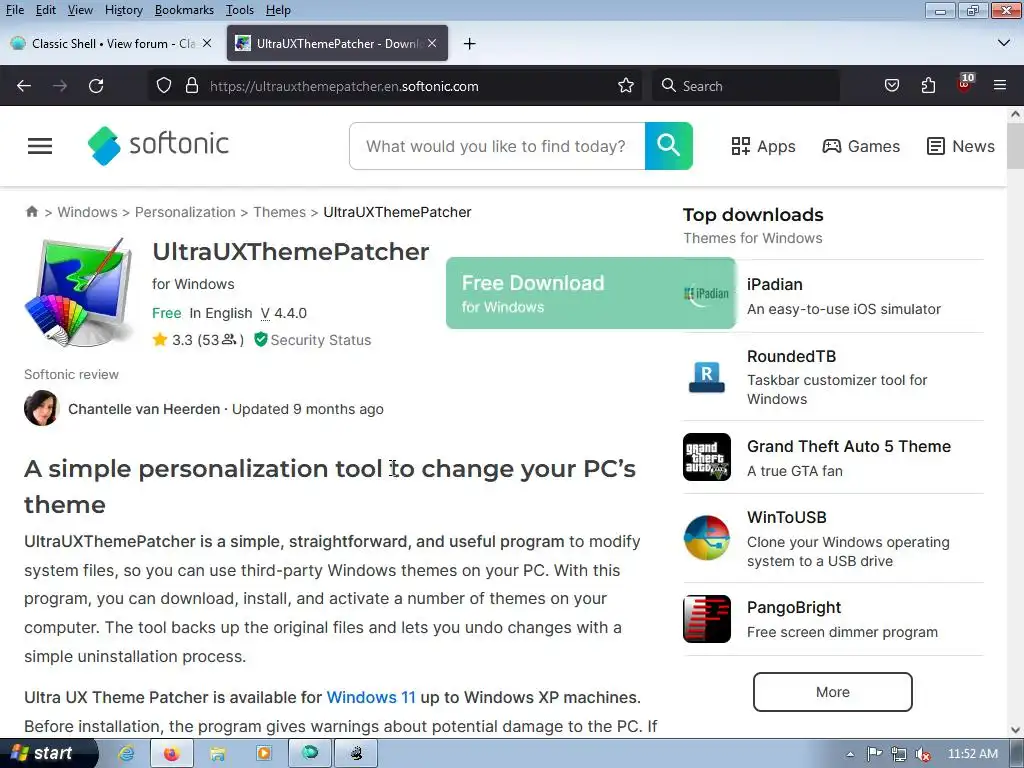Click the V 4.4.0 version label
The width and height of the screenshot is (1024, 768).
pyautogui.click(x=283, y=313)
